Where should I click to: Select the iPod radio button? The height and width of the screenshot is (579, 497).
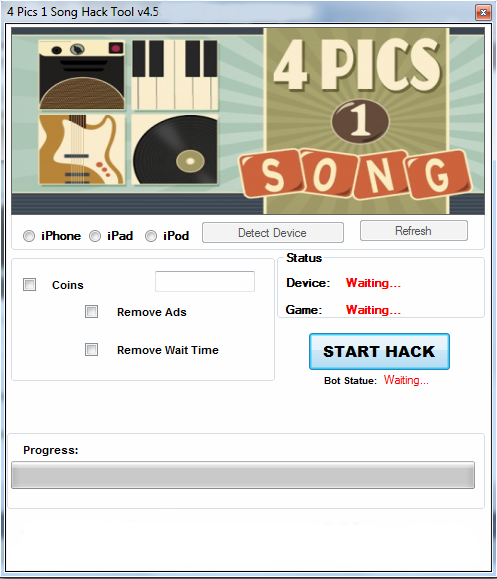(151, 236)
